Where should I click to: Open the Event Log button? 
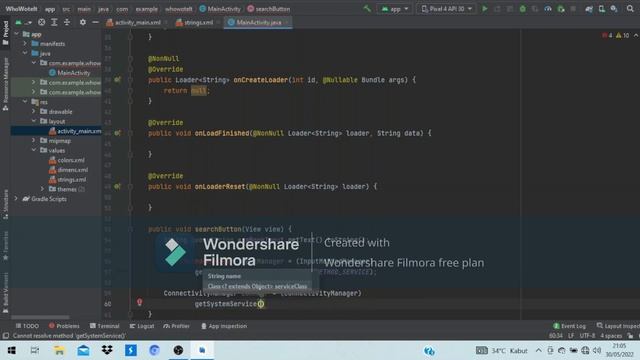click(569, 326)
